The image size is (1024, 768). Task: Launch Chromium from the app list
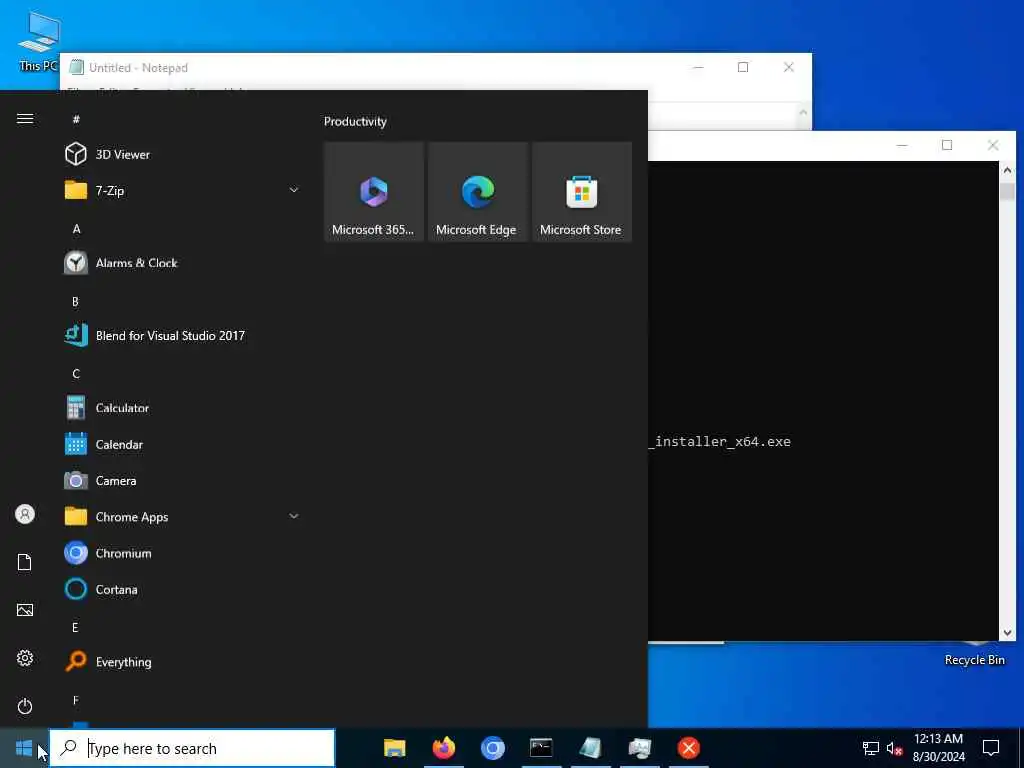183,552
